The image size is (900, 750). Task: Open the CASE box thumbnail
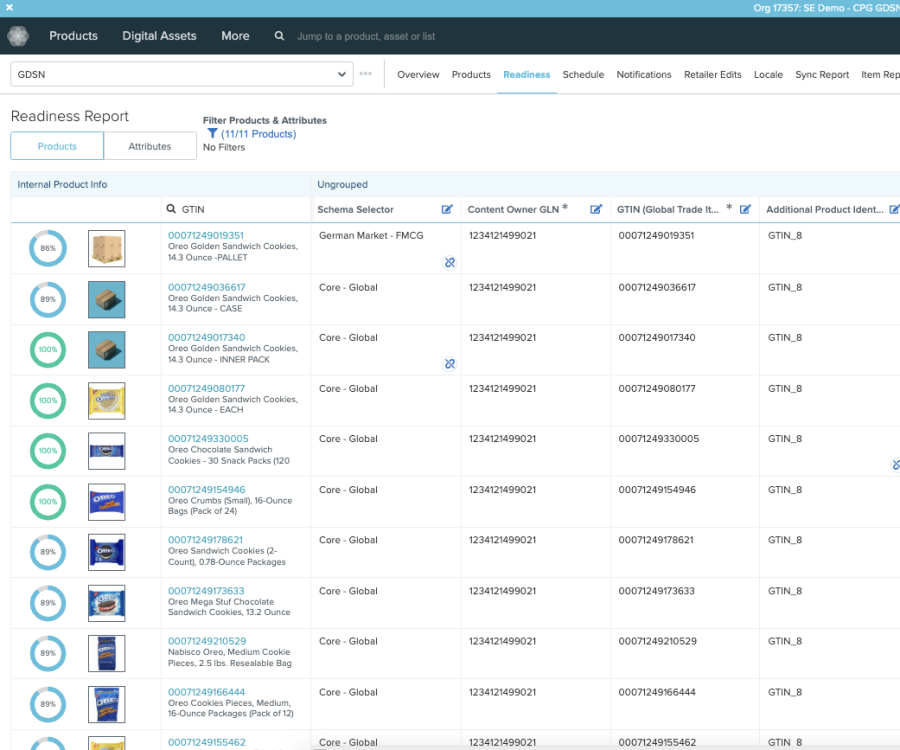click(107, 300)
